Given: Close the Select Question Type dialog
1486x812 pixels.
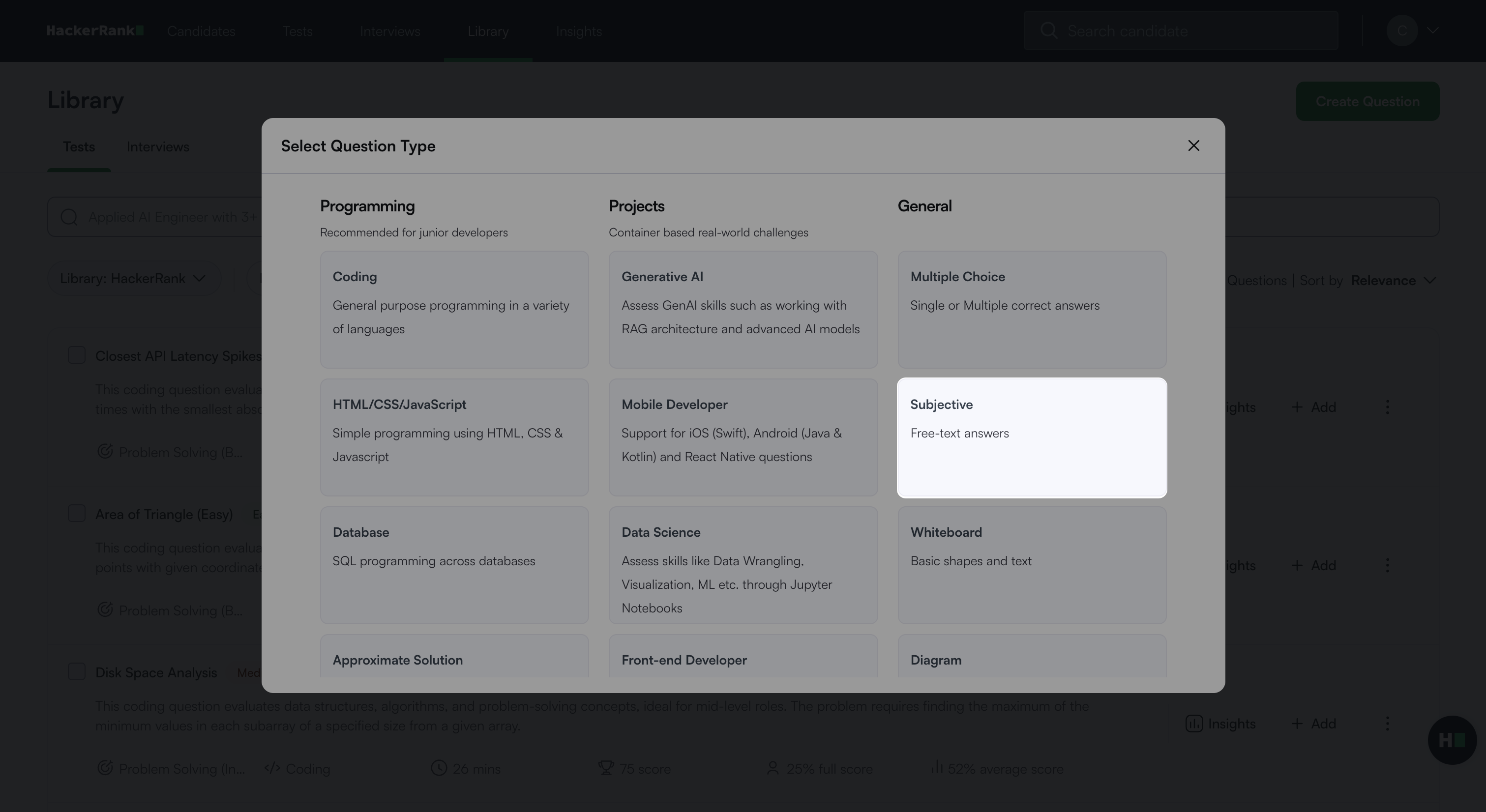Looking at the screenshot, I should [1193, 146].
